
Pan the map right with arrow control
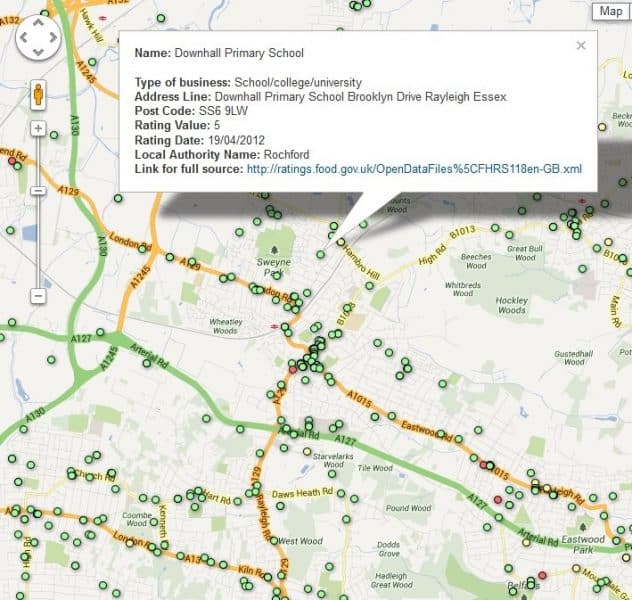click(53, 39)
